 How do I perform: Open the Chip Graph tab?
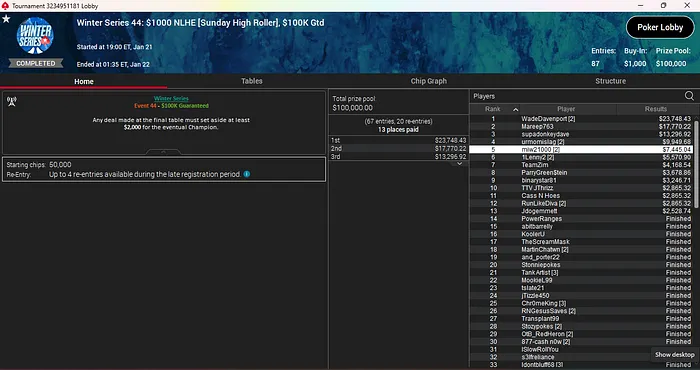429,81
